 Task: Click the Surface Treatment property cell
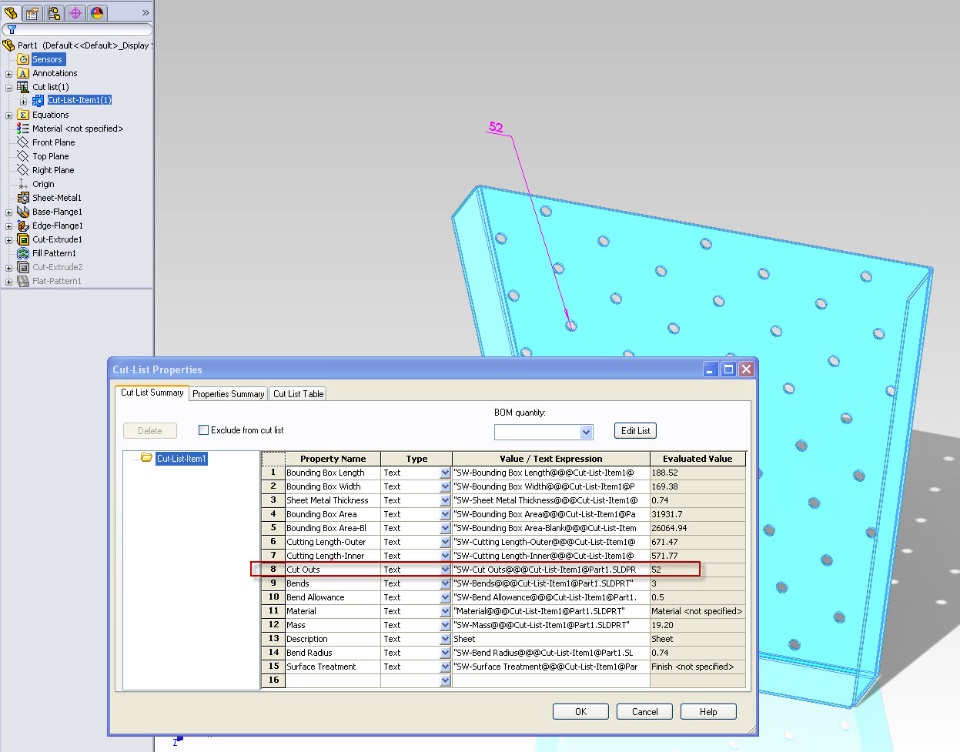point(332,667)
